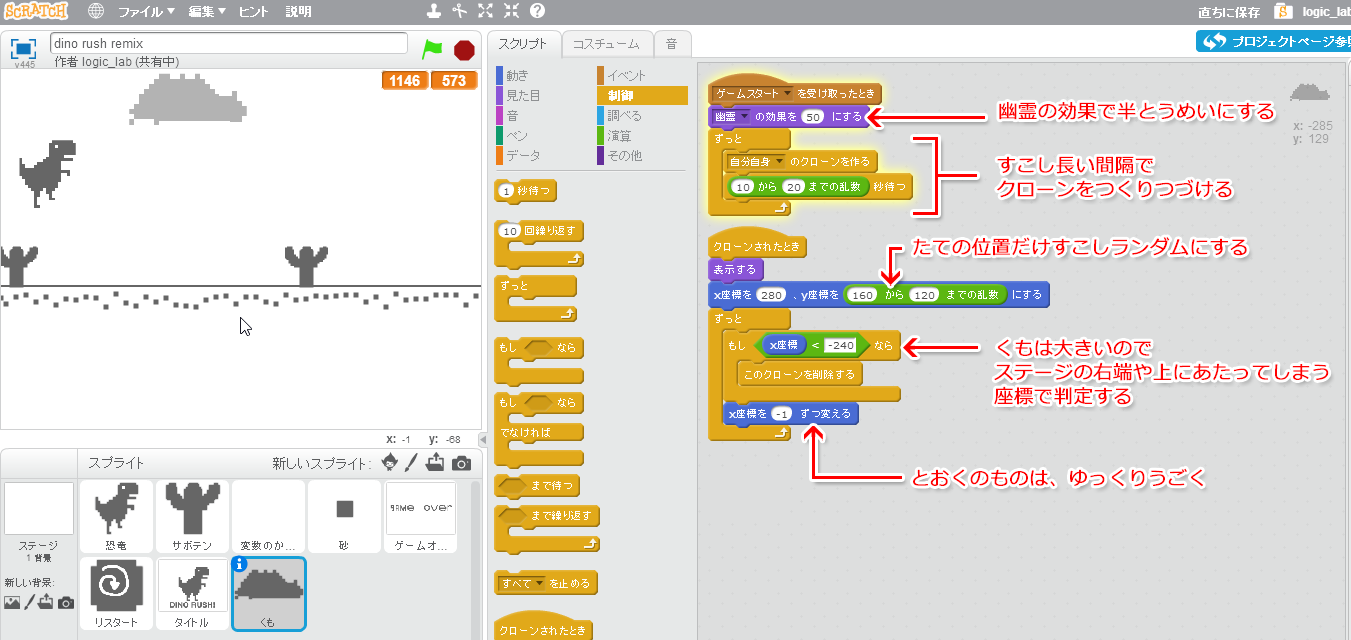Open 幽霊 effect dropdown in script

[x=731, y=116]
